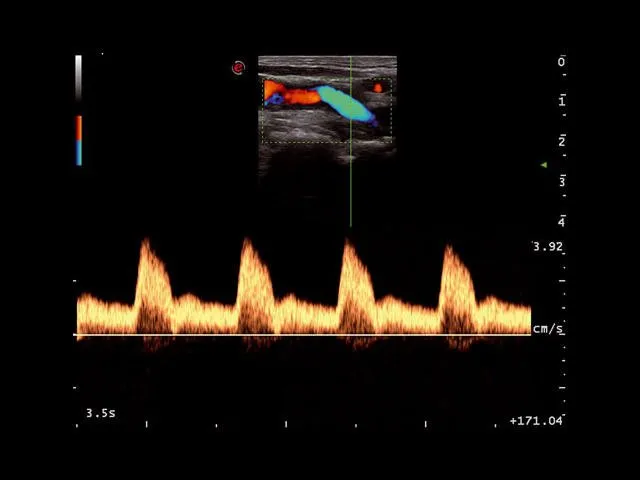Viewport: 640px width, 480px height.
Task: Click the cm/s velocity unit label
Action: (548, 328)
